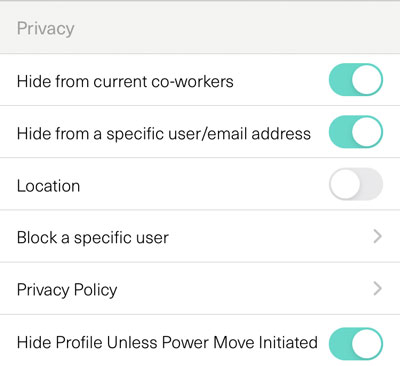Open Block a specific user via its chevron
400x366 pixels.
(377, 236)
